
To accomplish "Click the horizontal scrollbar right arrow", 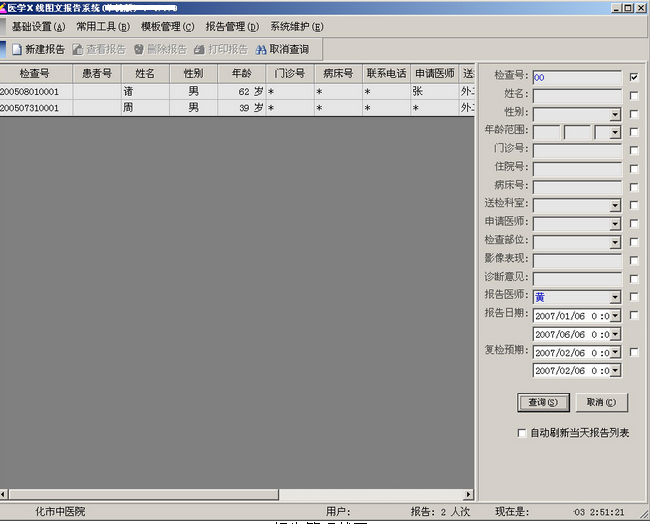I will pyautogui.click(x=468, y=494).
